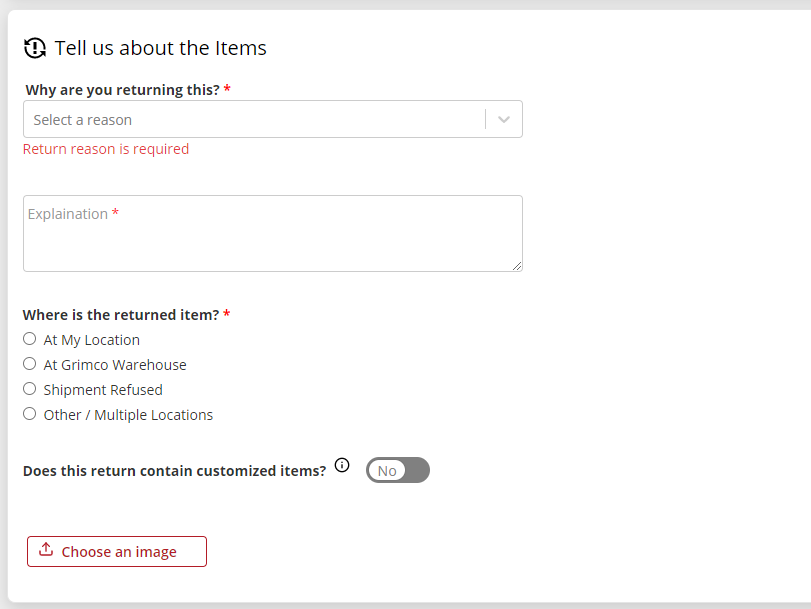The width and height of the screenshot is (811, 609).
Task: Click the red asterisk after "Why are you returning this?"
Action: tap(227, 89)
